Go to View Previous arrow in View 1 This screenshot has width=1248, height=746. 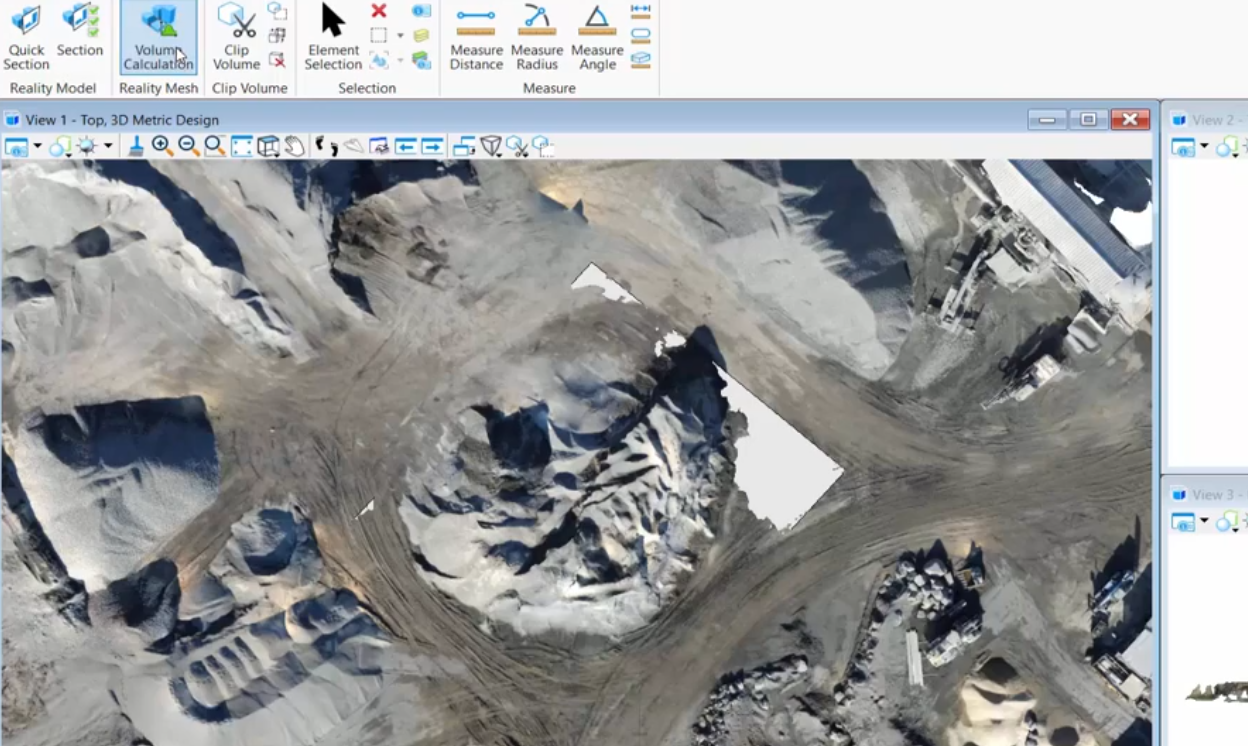406,147
